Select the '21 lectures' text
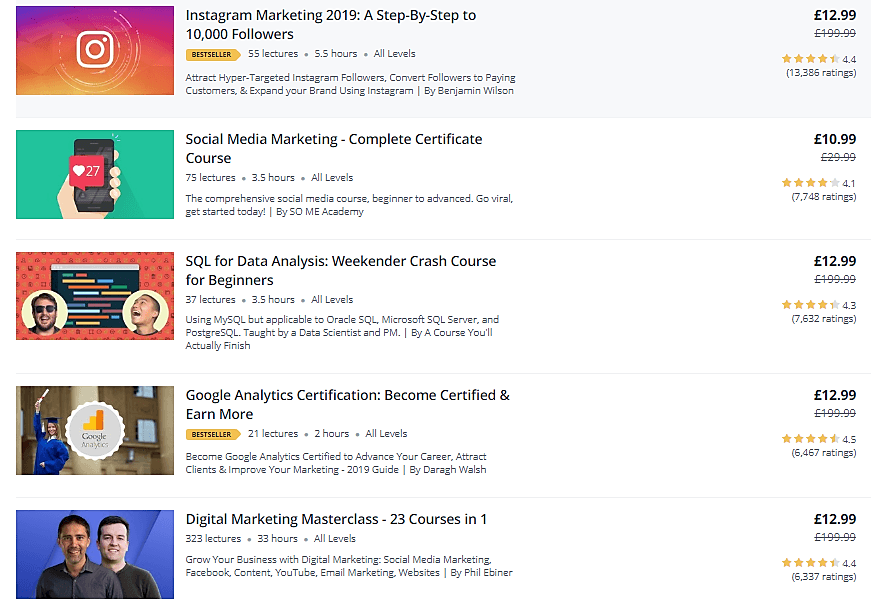The image size is (877, 615). point(273,434)
